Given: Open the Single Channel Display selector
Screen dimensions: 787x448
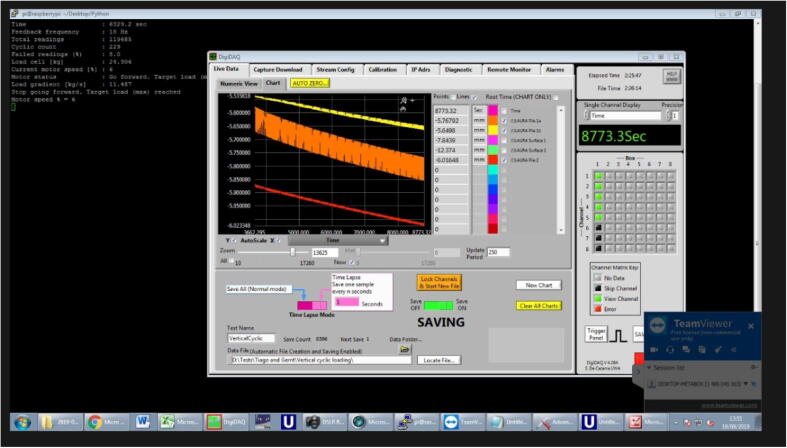Looking at the screenshot, I should 624,116.
